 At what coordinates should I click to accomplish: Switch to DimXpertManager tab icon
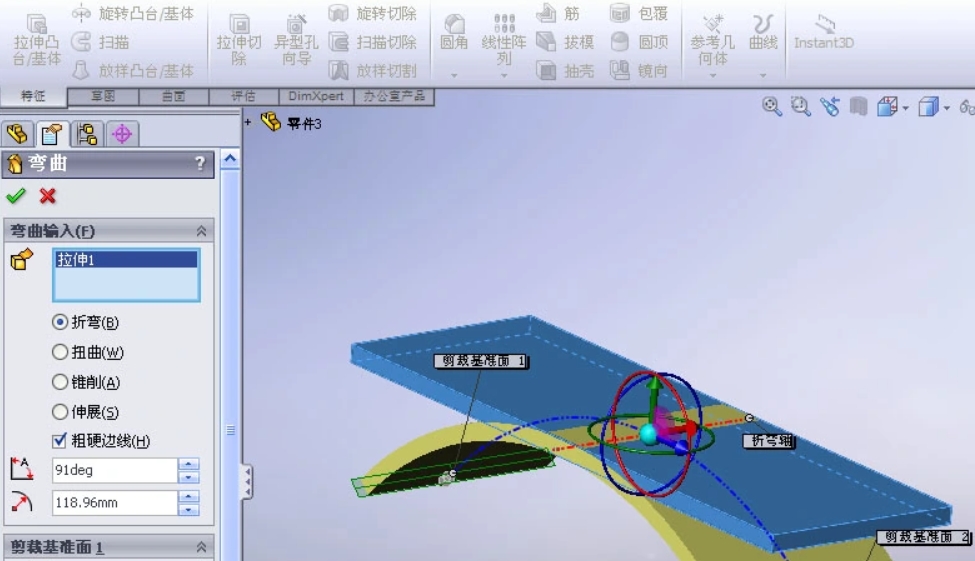point(122,134)
